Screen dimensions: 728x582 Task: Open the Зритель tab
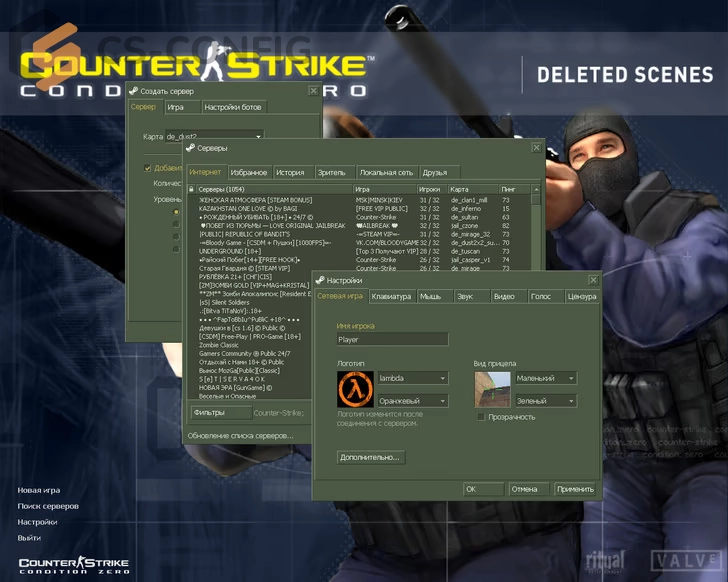click(x=334, y=172)
